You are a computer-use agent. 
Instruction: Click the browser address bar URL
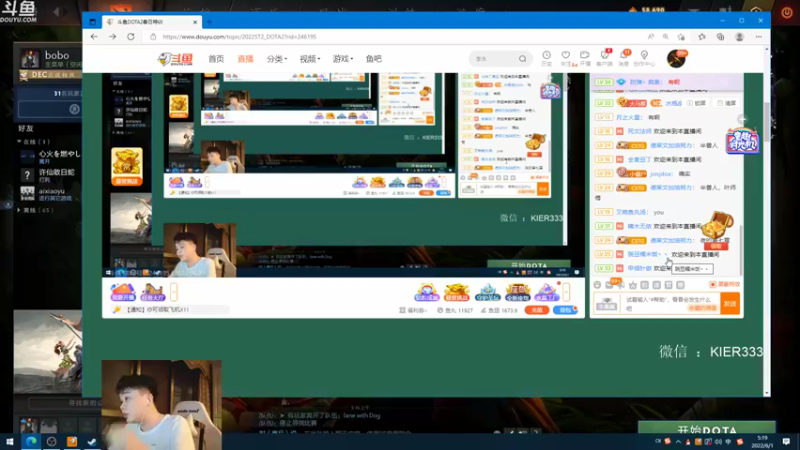(240, 37)
